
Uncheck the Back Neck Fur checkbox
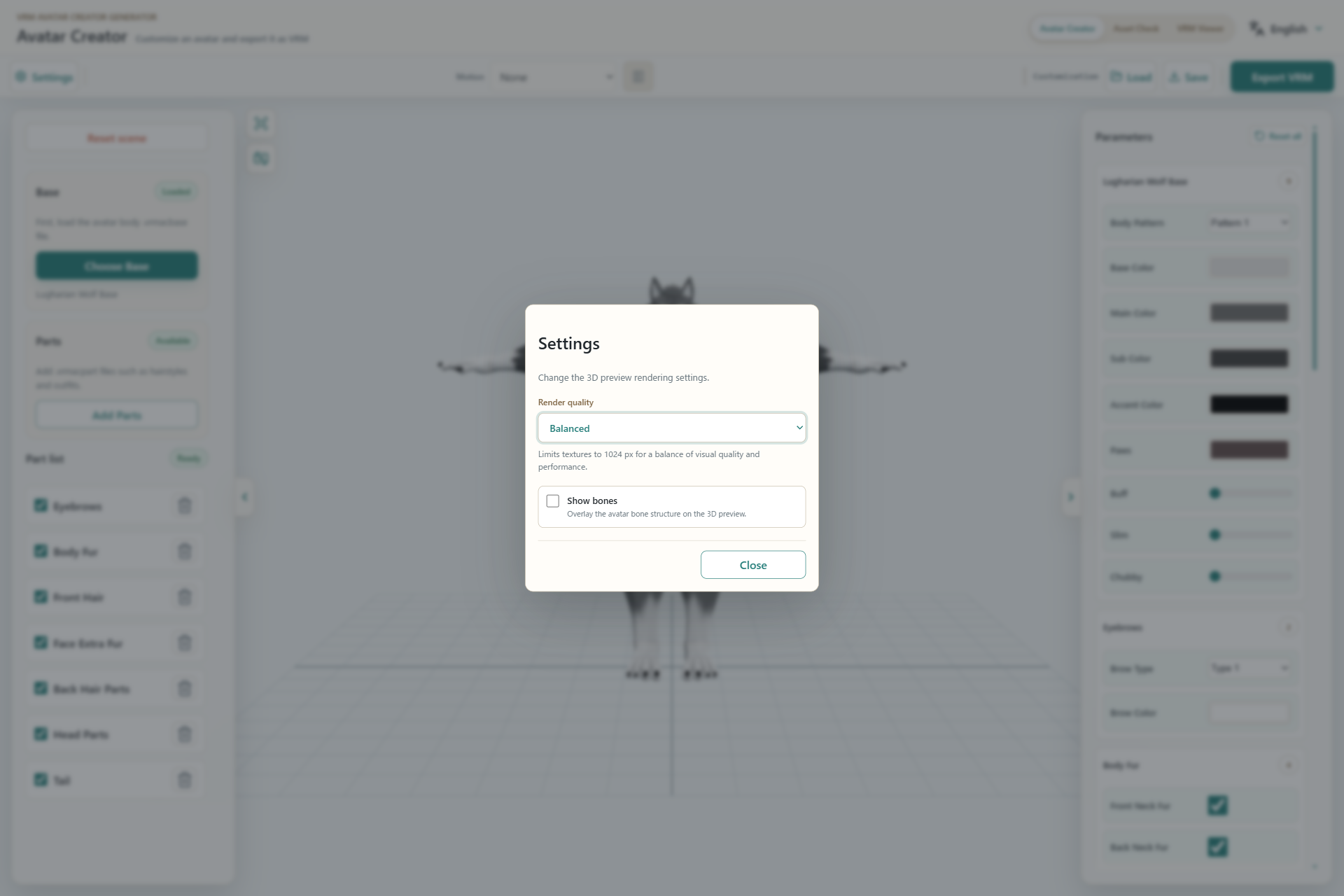(1217, 847)
